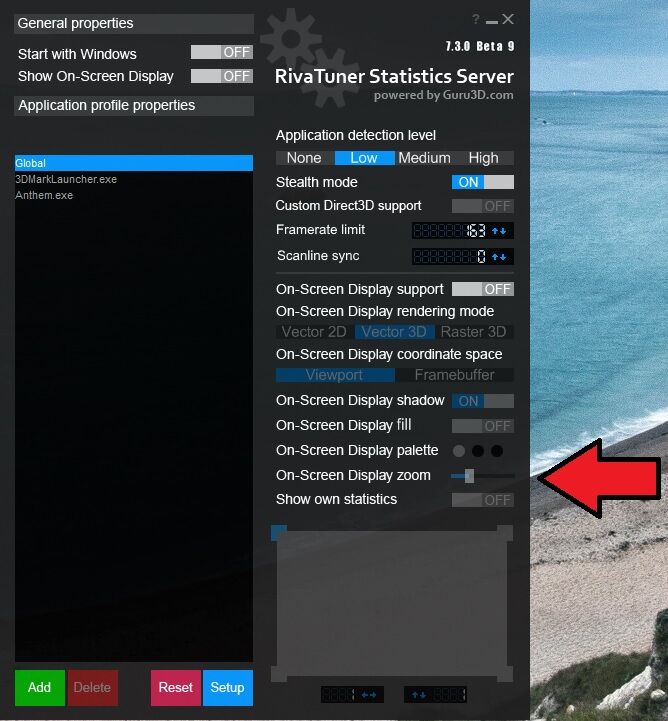Select 3DMarkLauncher.exe profile
Image resolution: width=668 pixels, height=721 pixels.
click(x=134, y=179)
